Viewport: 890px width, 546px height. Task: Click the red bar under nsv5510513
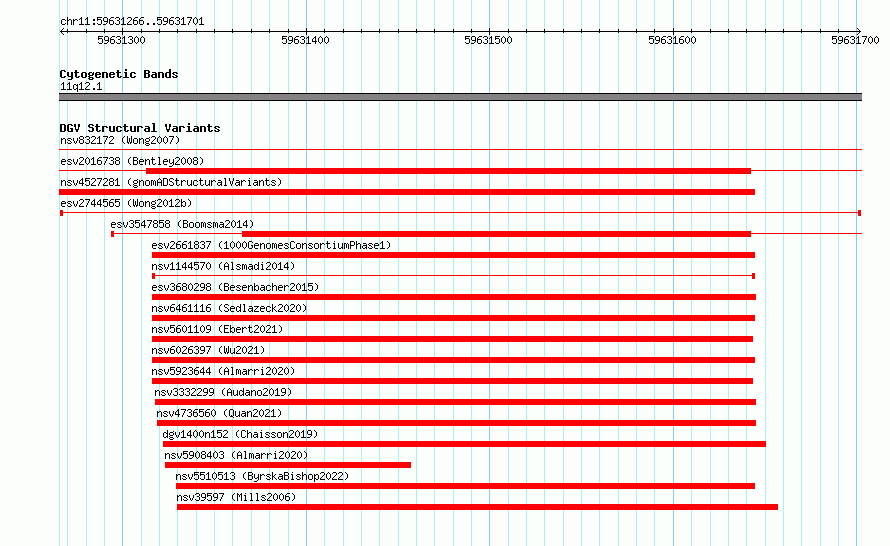(465, 486)
